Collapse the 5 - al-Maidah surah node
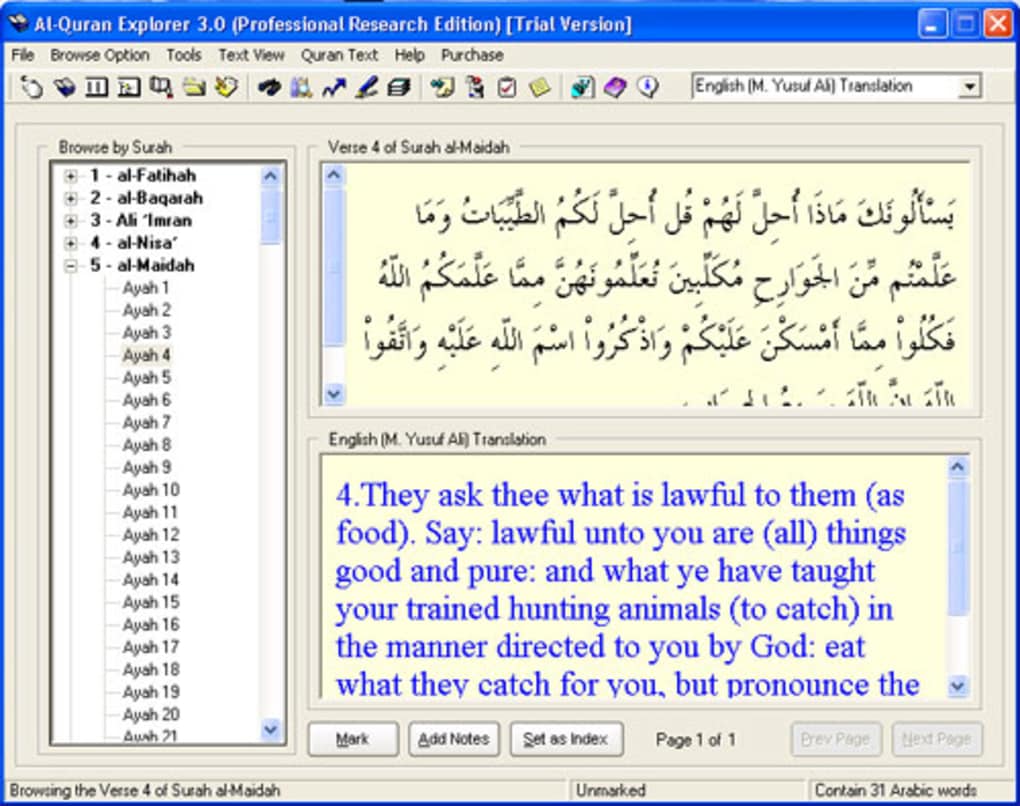Viewport: 1020px width, 806px height. pos(71,266)
